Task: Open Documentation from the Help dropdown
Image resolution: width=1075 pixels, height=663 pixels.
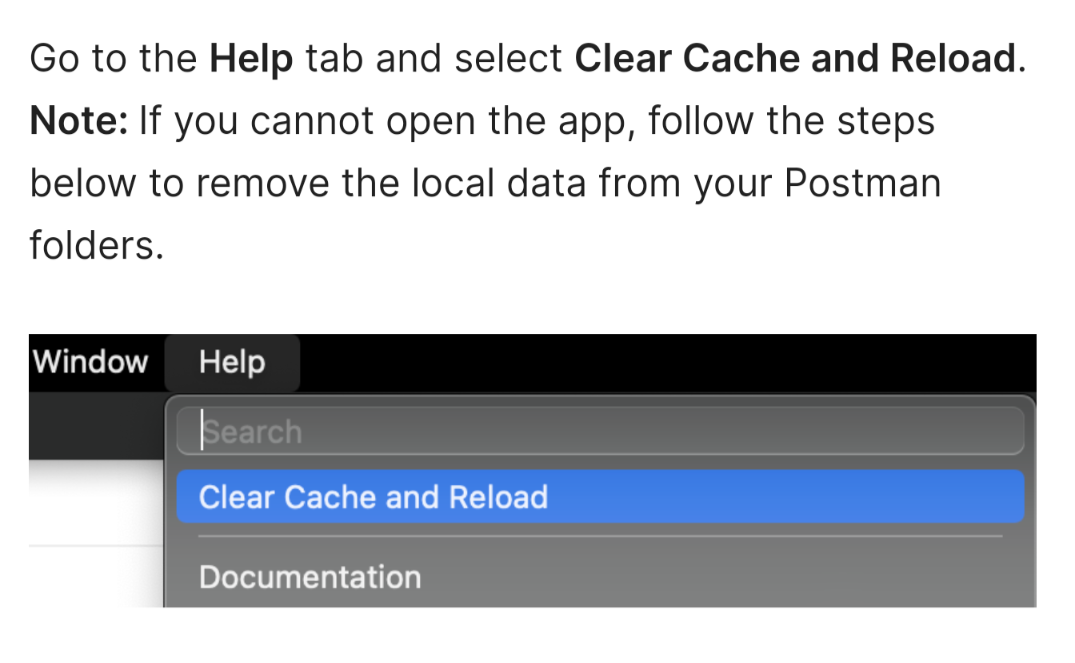Action: click(310, 577)
